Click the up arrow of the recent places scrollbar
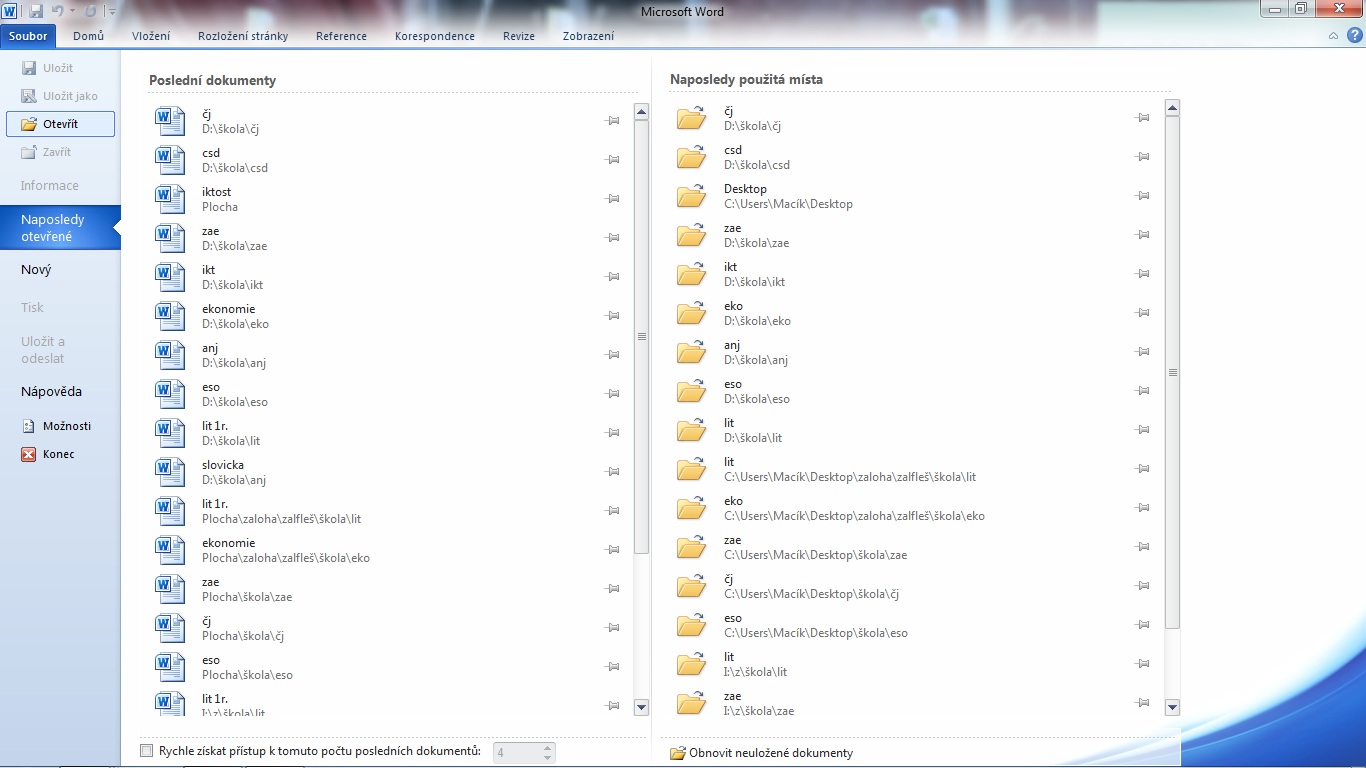Image resolution: width=1366 pixels, height=768 pixels. (1173, 107)
